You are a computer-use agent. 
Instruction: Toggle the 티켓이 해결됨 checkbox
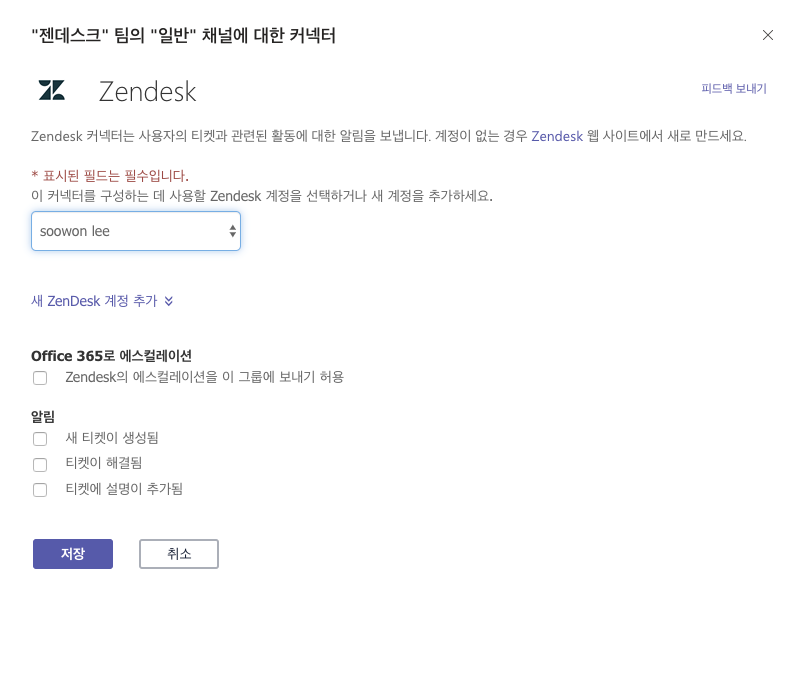[40, 465]
